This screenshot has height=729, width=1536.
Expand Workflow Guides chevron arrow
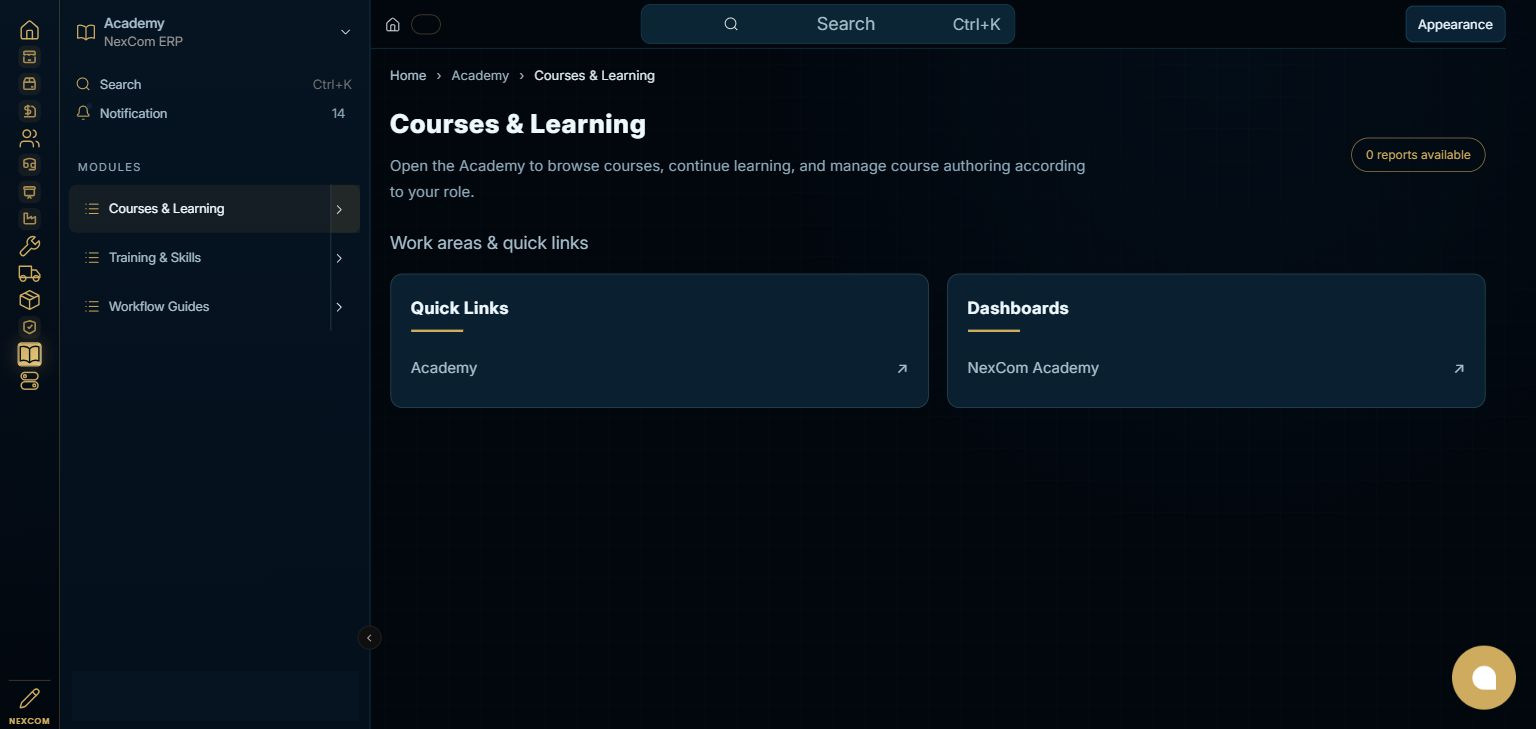(339, 307)
